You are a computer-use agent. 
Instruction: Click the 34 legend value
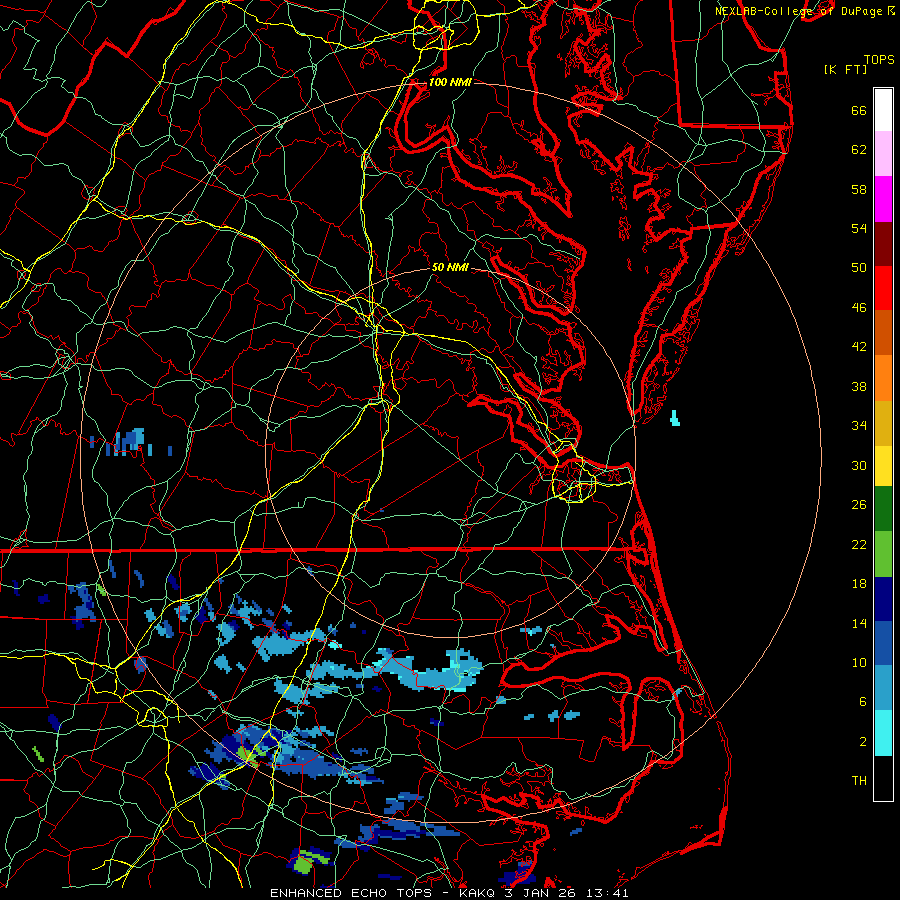coord(859,426)
